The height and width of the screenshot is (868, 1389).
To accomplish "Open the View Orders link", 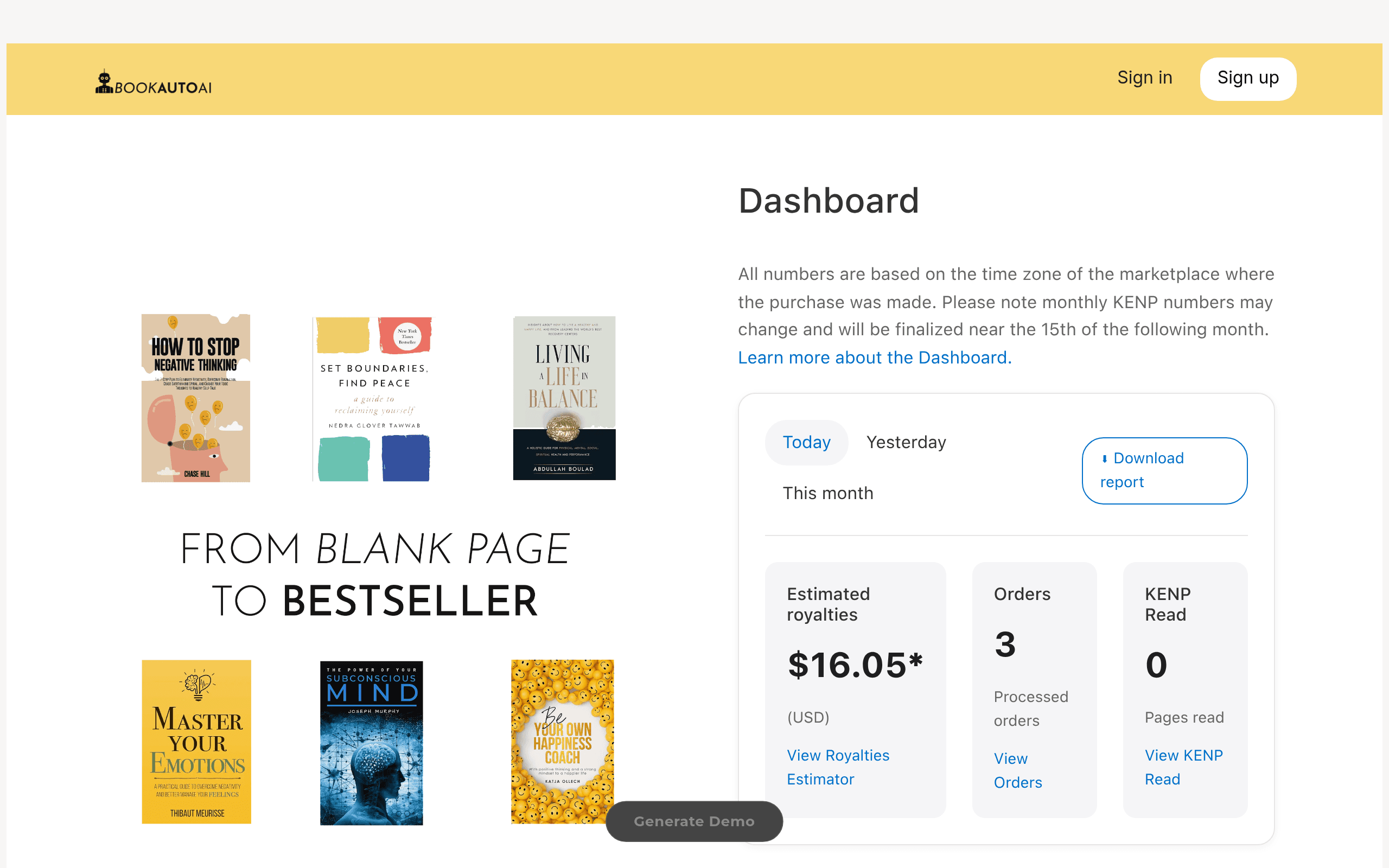I will [1018, 770].
